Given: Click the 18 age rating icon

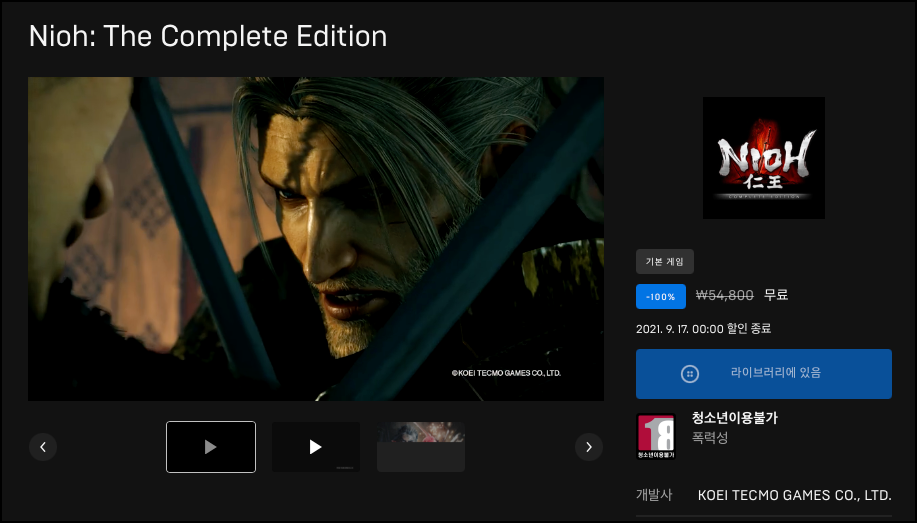Looking at the screenshot, I should click(x=656, y=436).
